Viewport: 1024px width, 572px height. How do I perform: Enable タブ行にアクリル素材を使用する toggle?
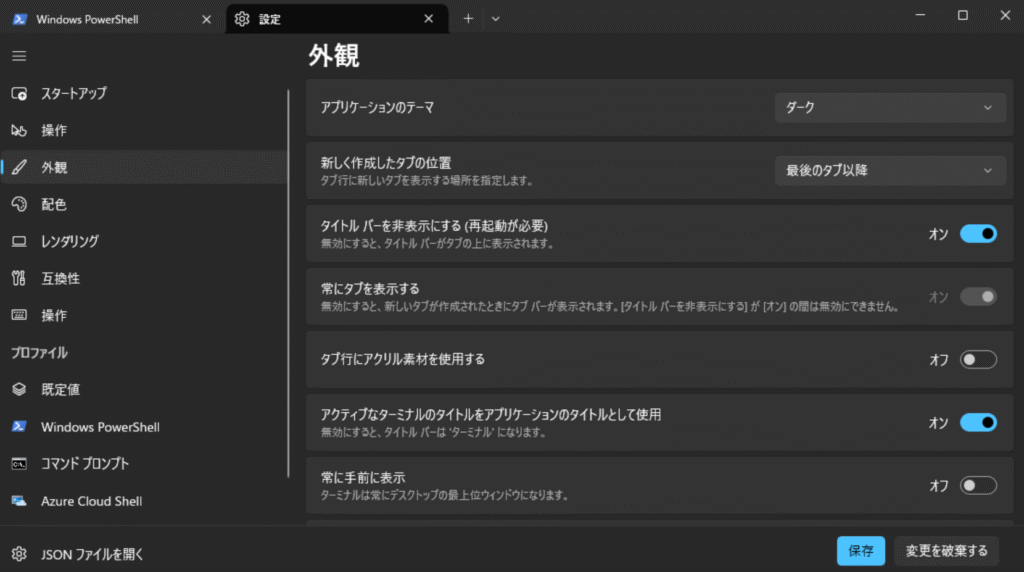click(978, 359)
